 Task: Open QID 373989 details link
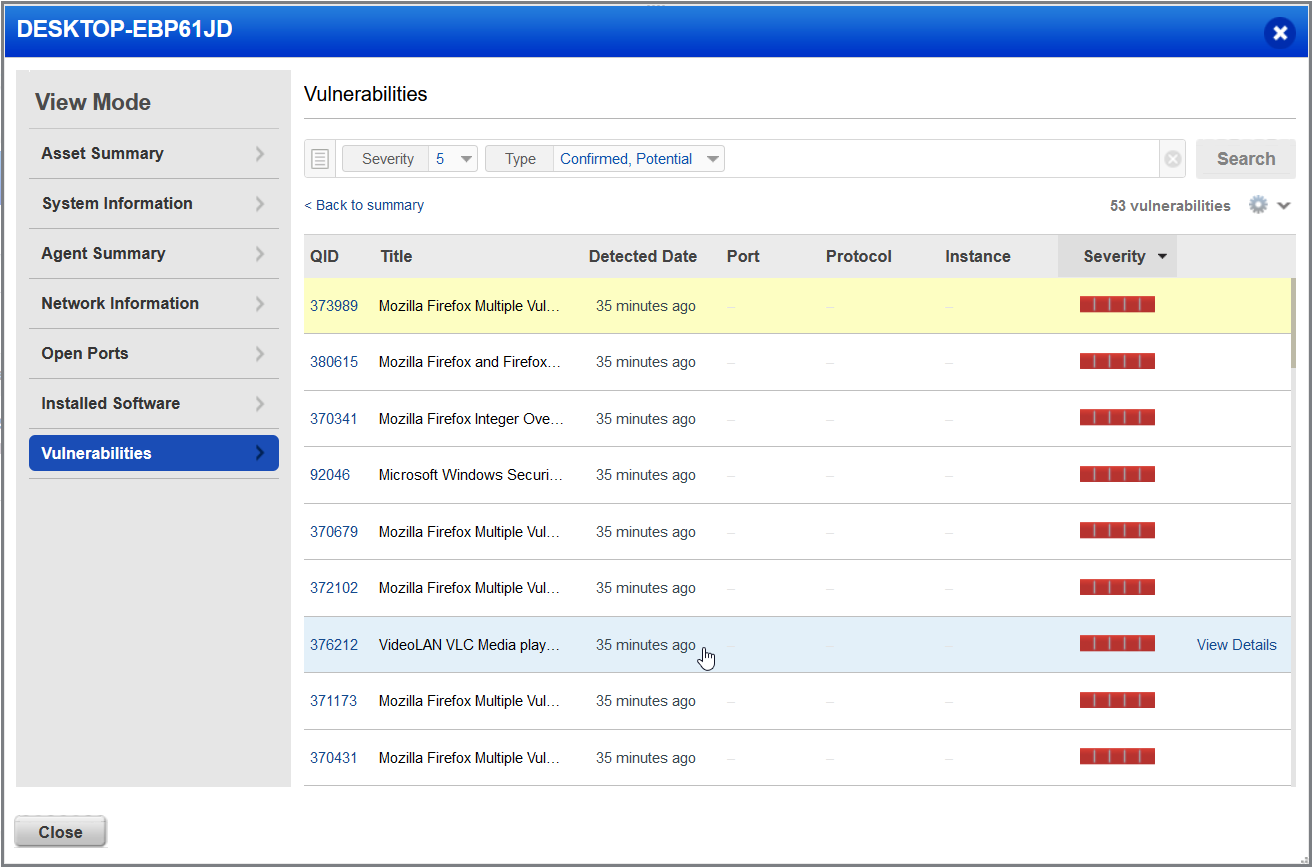(x=334, y=306)
